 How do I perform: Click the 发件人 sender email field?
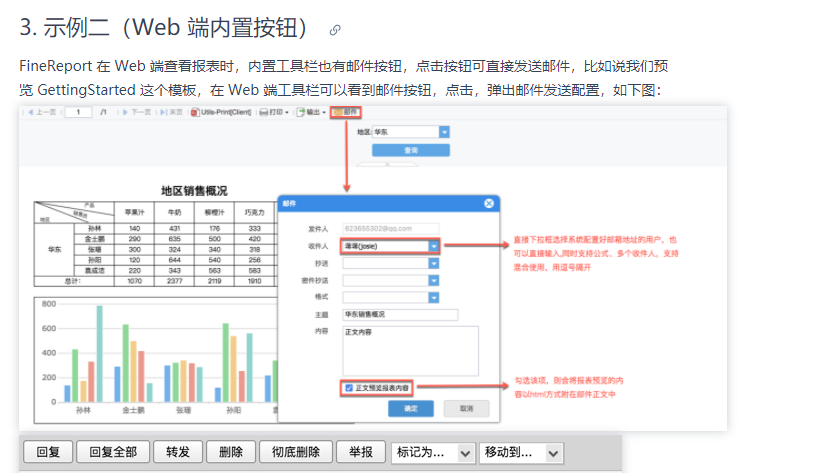[390, 229]
